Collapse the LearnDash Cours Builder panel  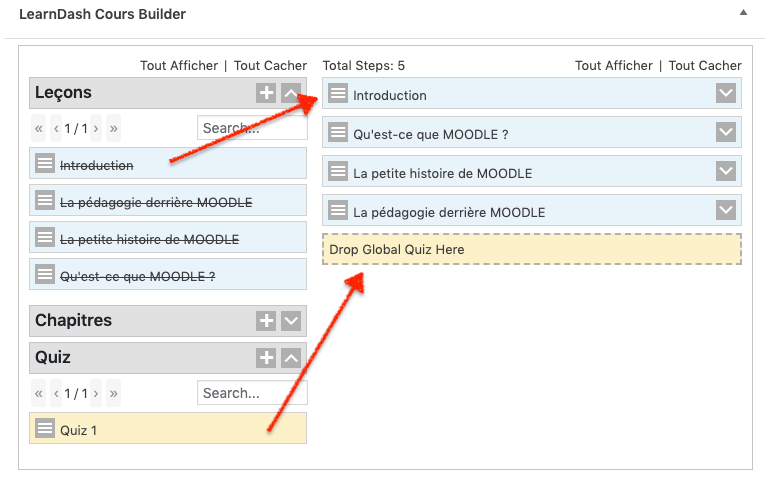tap(743, 13)
